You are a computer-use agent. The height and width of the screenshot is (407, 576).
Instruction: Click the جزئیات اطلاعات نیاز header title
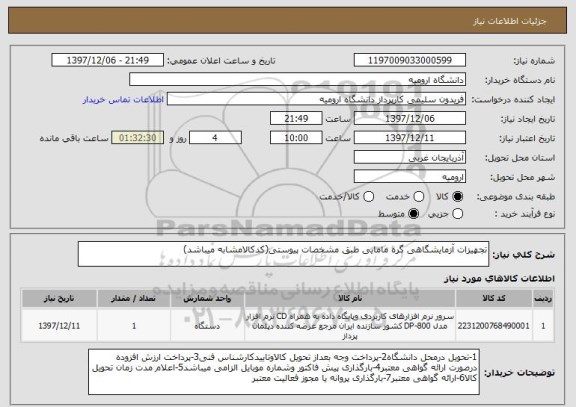(x=510, y=21)
